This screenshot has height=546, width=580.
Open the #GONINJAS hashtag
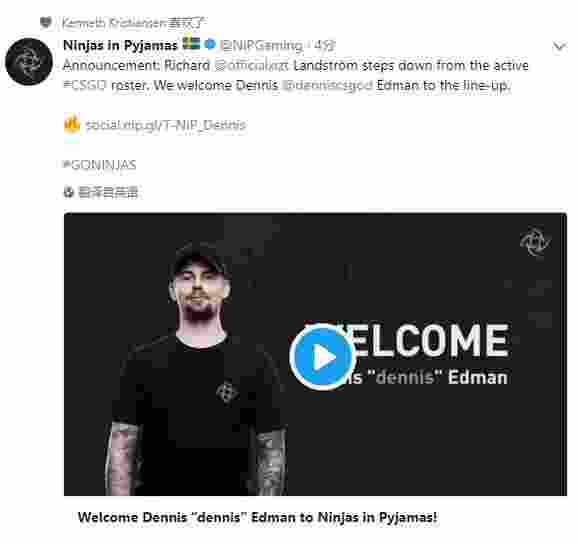(x=100, y=165)
